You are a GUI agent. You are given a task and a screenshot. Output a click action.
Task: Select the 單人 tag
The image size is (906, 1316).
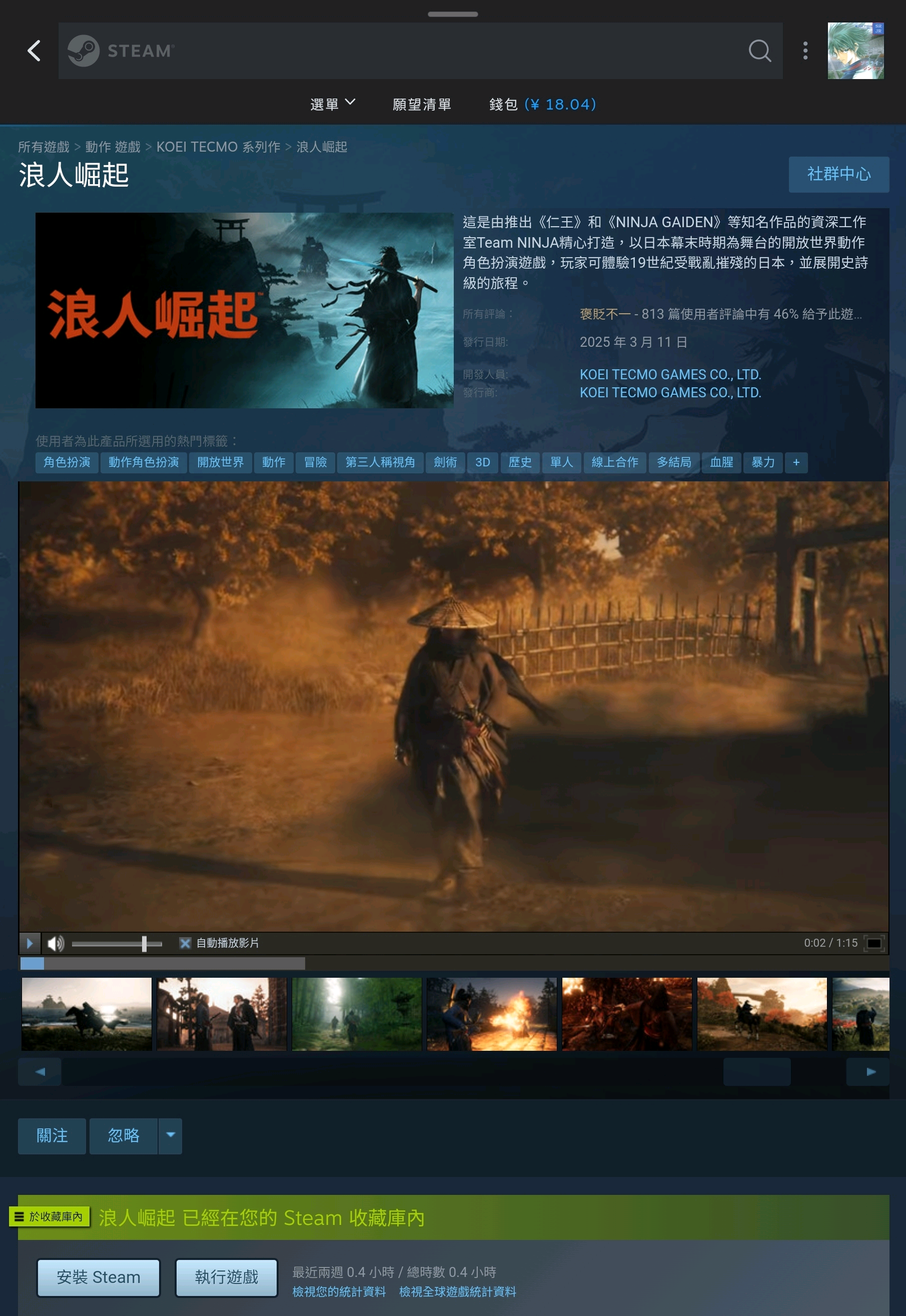coord(561,462)
